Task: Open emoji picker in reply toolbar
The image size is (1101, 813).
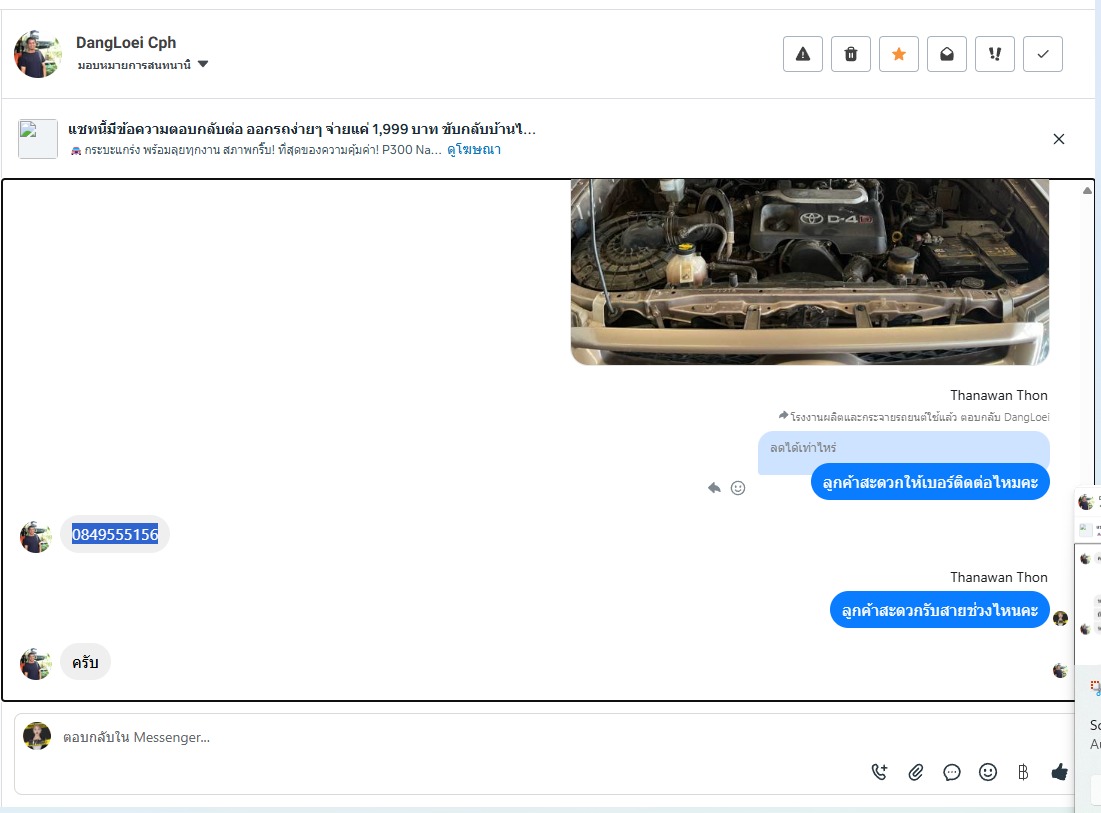Action: tap(988, 772)
